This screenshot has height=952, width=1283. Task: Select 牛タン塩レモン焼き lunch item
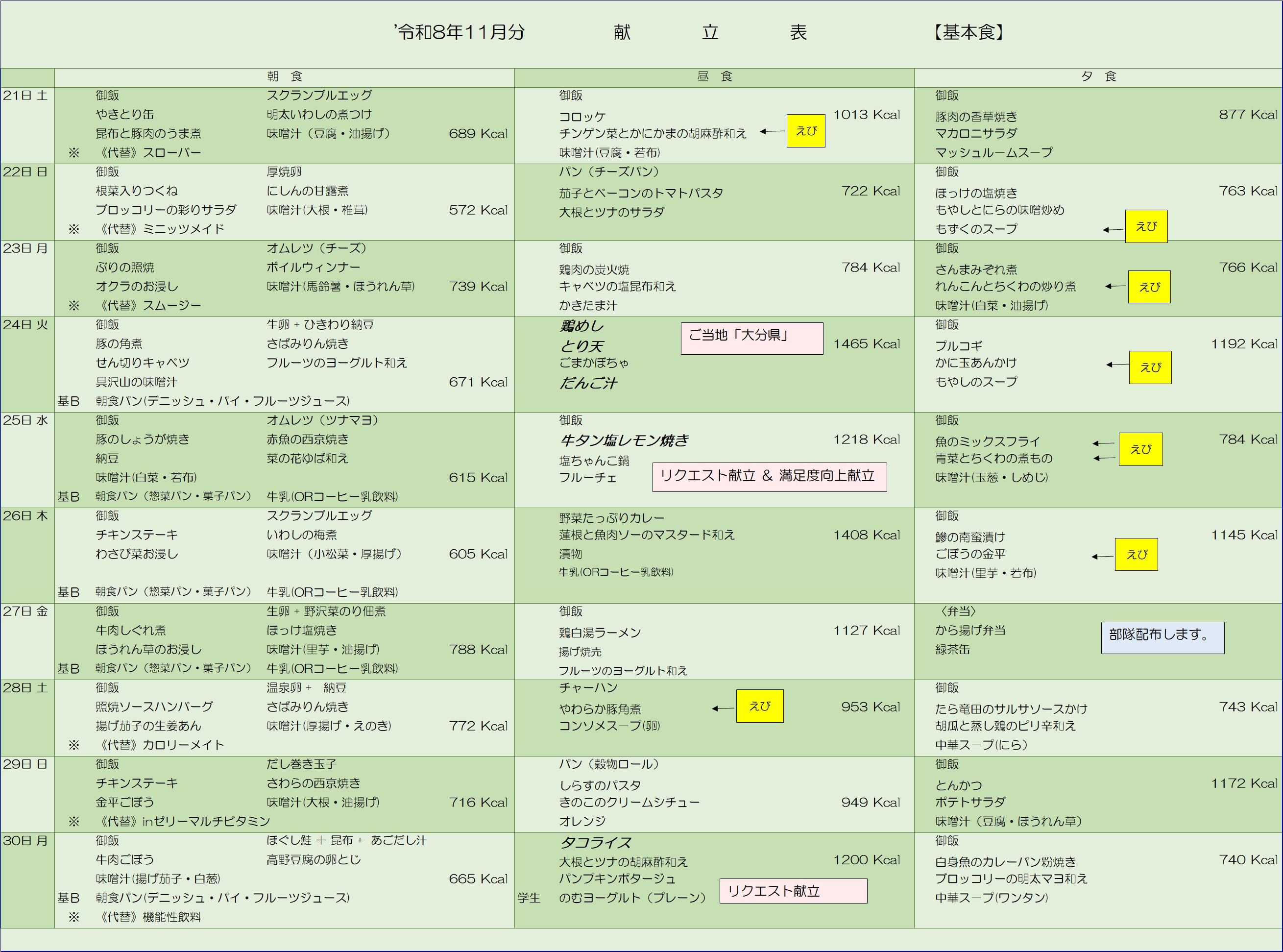pyautogui.click(x=625, y=441)
